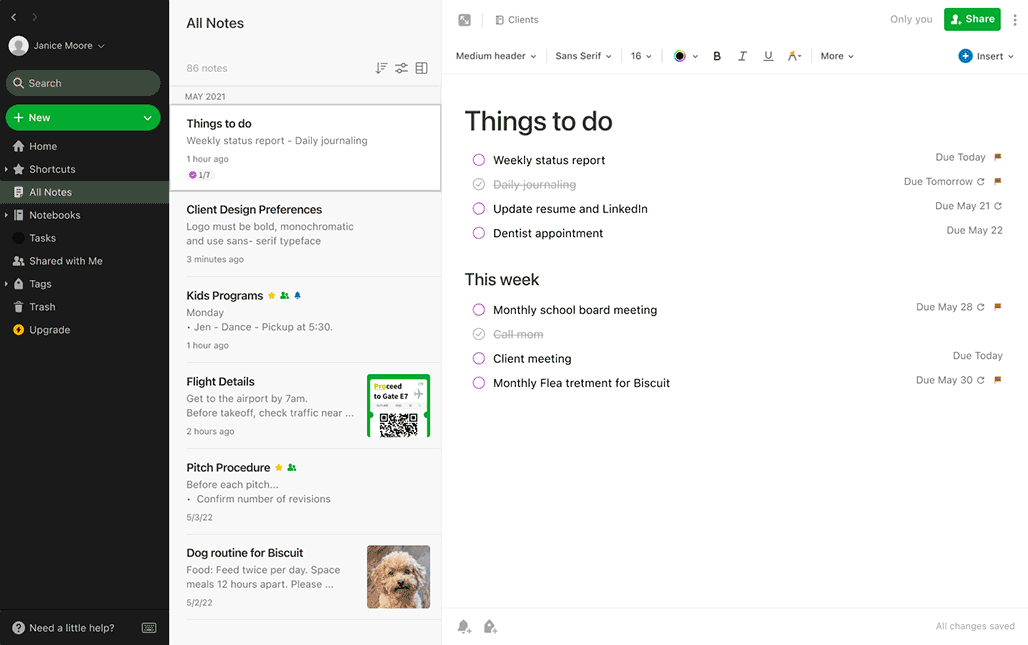
Task: Uncheck the completed Daily journaling item
Action: [478, 184]
